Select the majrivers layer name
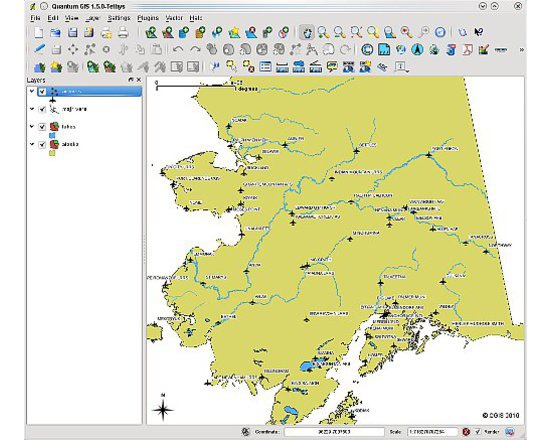Screen dimensions: 550x440 (x=74, y=109)
